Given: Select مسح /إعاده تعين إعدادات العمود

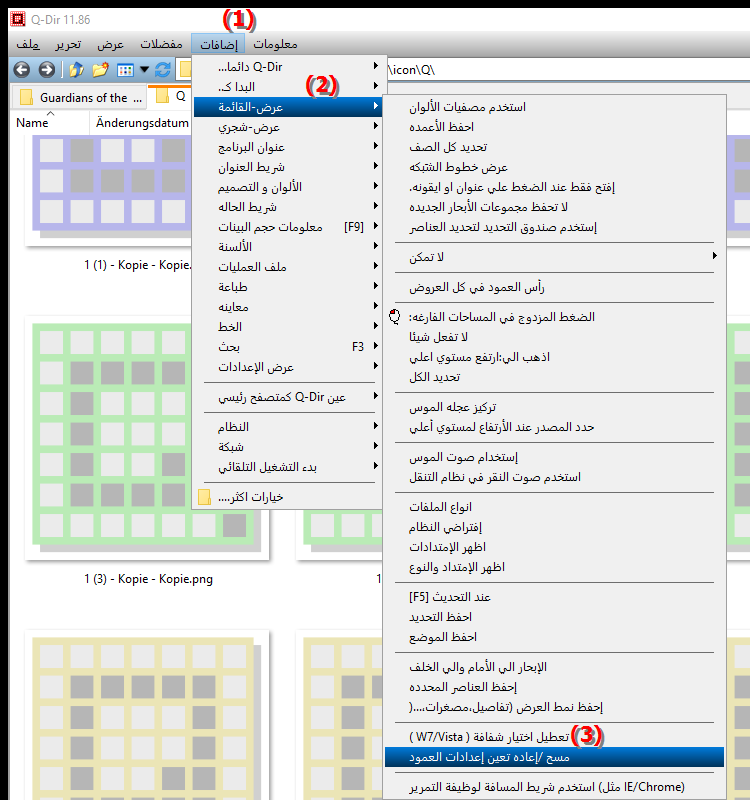Looking at the screenshot, I should (552, 757).
